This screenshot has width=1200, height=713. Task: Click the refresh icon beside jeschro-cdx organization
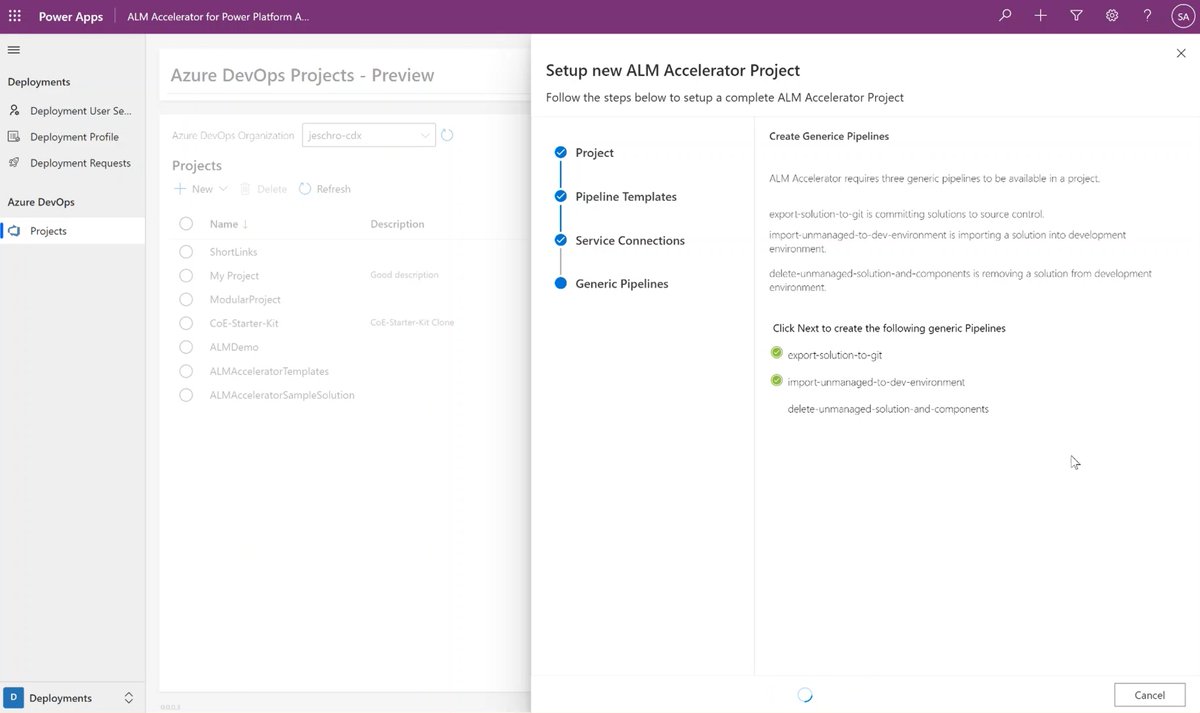point(447,134)
